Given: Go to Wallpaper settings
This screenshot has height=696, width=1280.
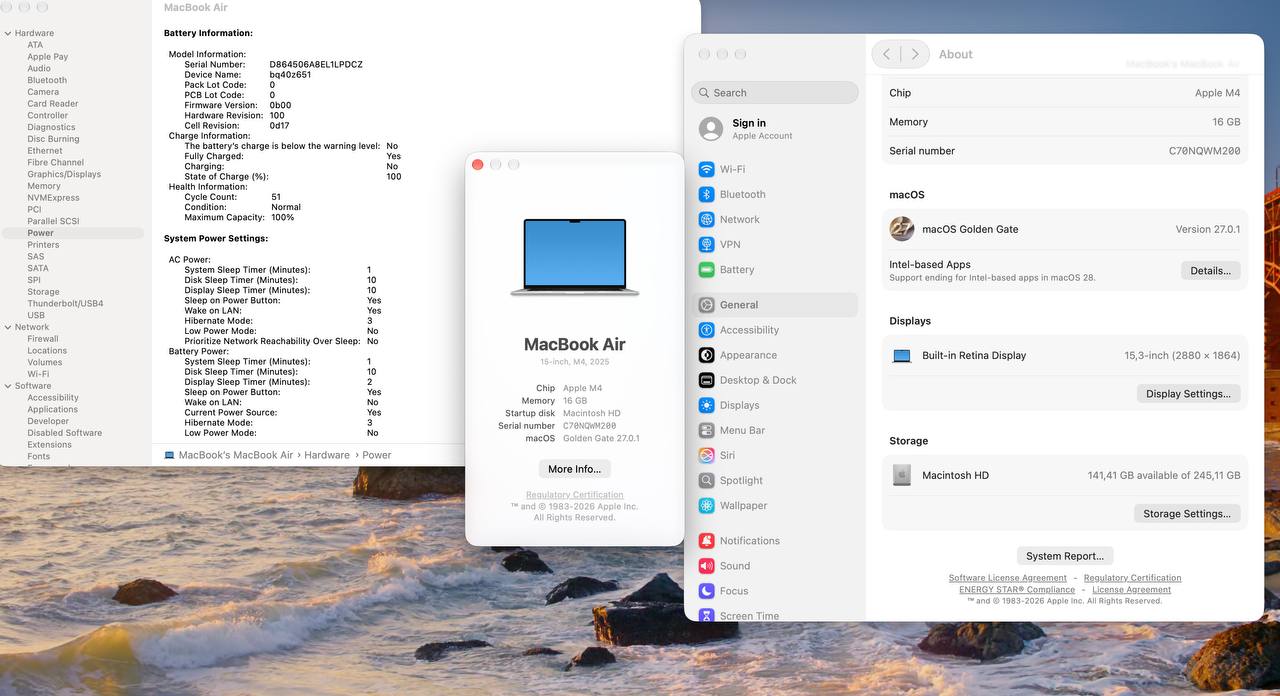Looking at the screenshot, I should tap(775, 505).
